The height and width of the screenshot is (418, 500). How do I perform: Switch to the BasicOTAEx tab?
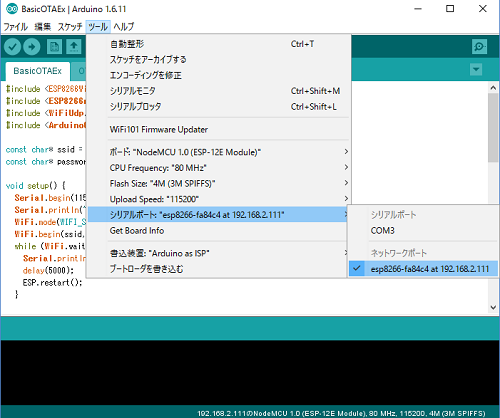(38, 71)
